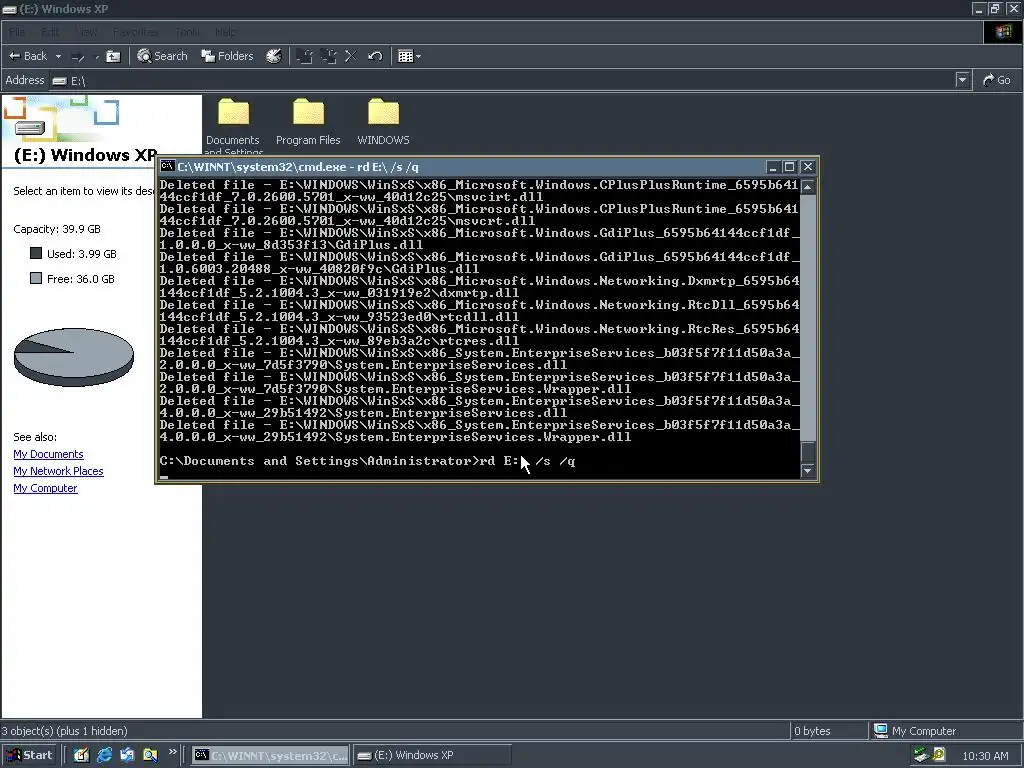This screenshot has height=768, width=1024.
Task: Open the File menu
Action: point(17,32)
